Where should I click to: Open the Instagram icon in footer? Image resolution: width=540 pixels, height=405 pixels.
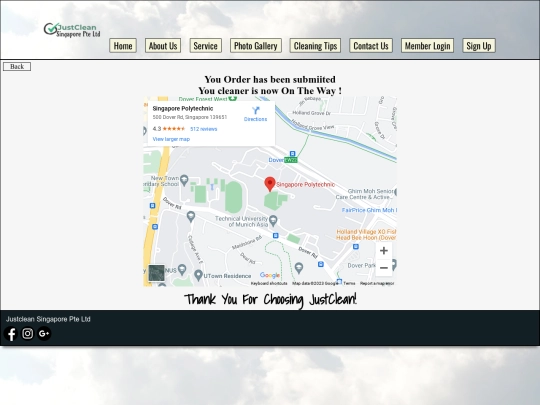click(x=28, y=333)
